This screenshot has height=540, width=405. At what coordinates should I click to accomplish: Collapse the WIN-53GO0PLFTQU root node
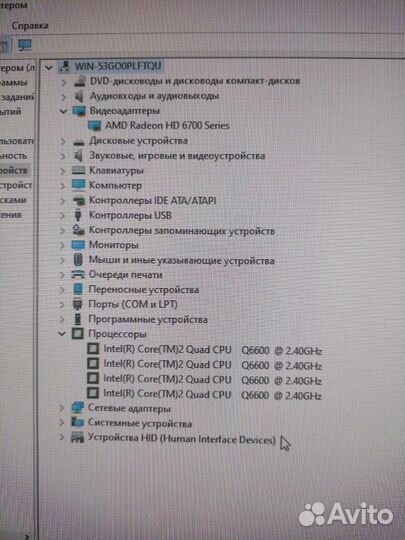tap(49, 68)
